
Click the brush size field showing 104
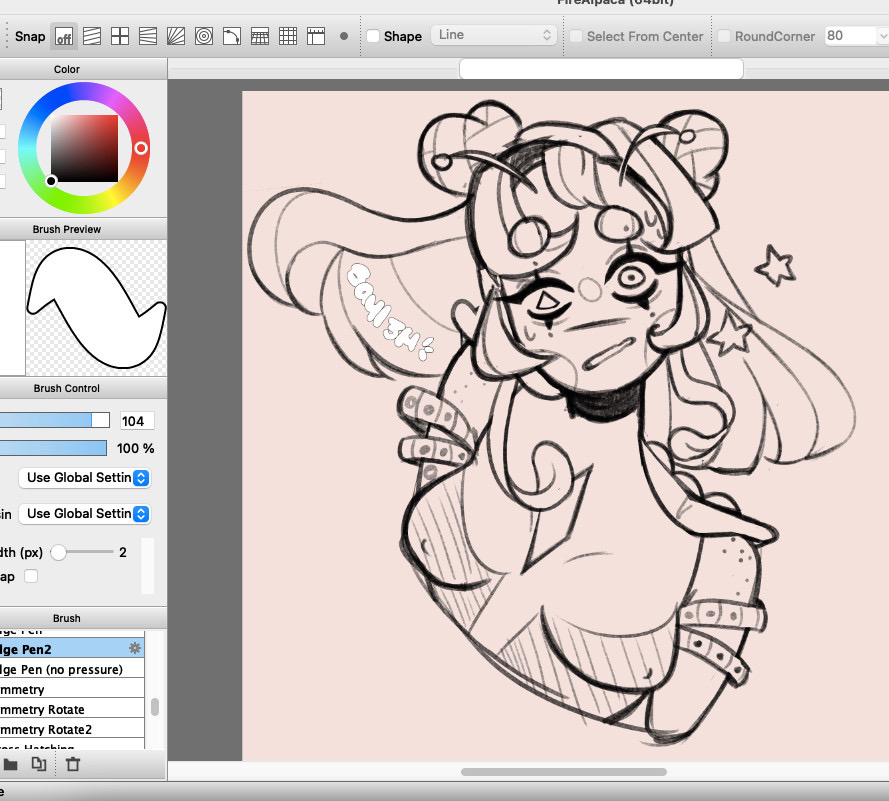coord(136,421)
